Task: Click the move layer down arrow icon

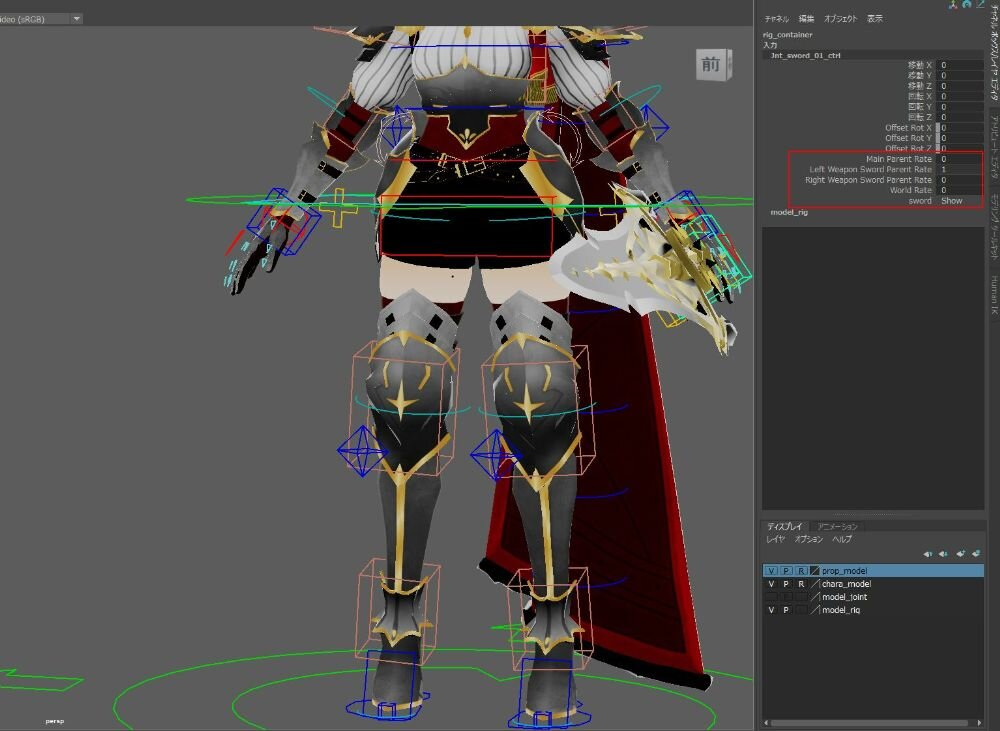Action: pyautogui.click(x=943, y=553)
